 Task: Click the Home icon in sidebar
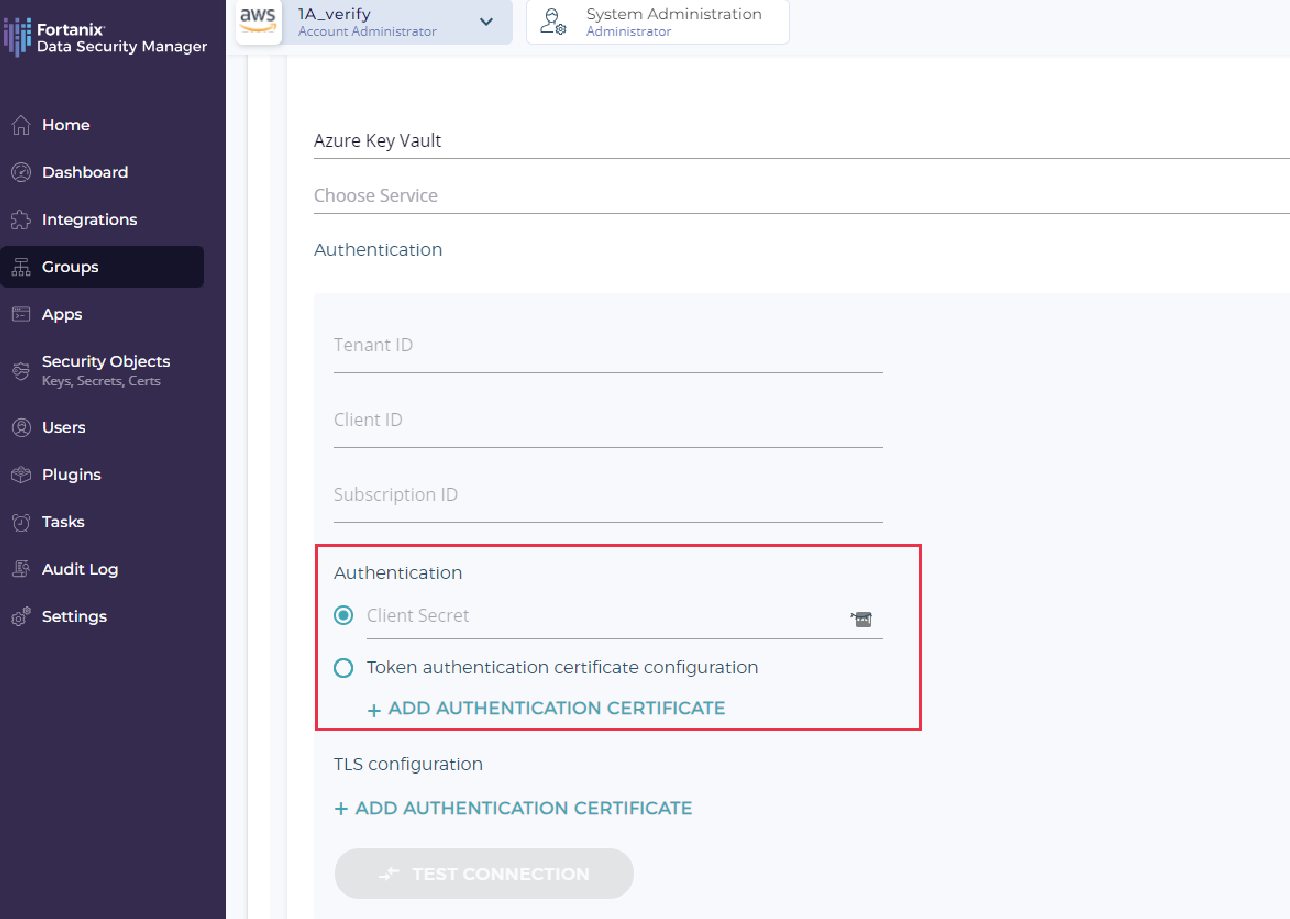(20, 125)
